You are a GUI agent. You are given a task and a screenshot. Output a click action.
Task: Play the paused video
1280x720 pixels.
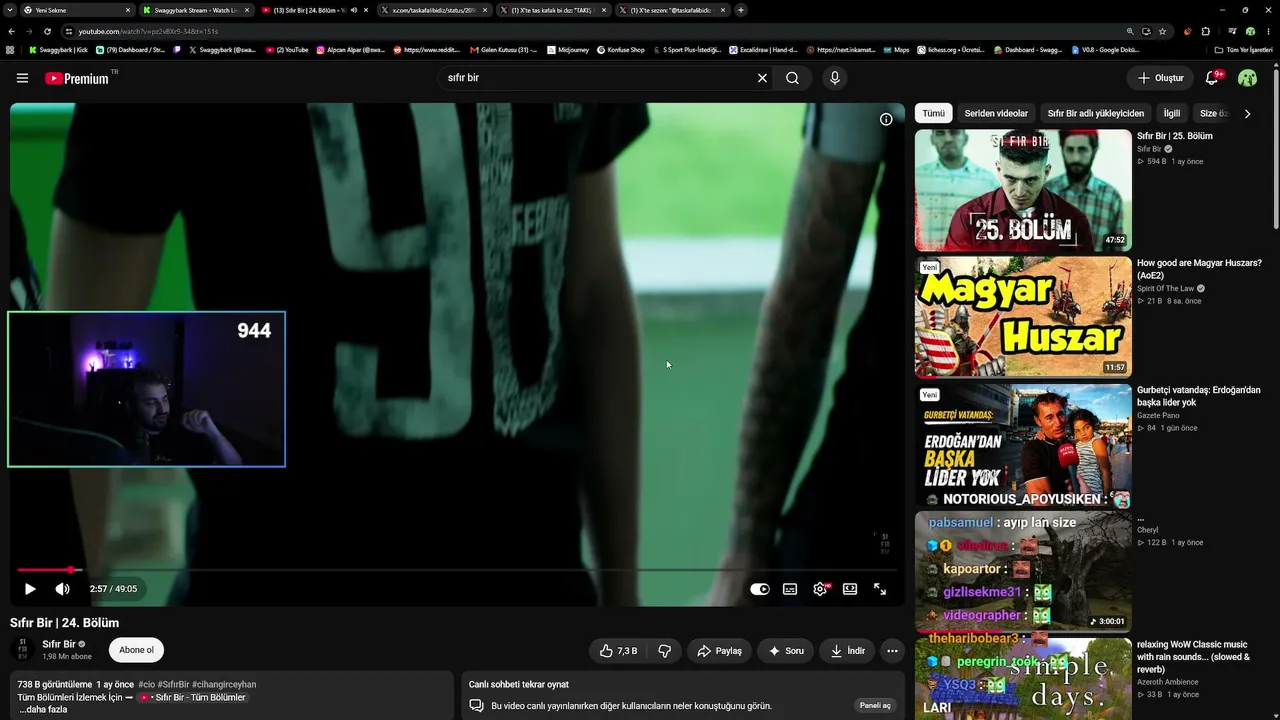(30, 589)
